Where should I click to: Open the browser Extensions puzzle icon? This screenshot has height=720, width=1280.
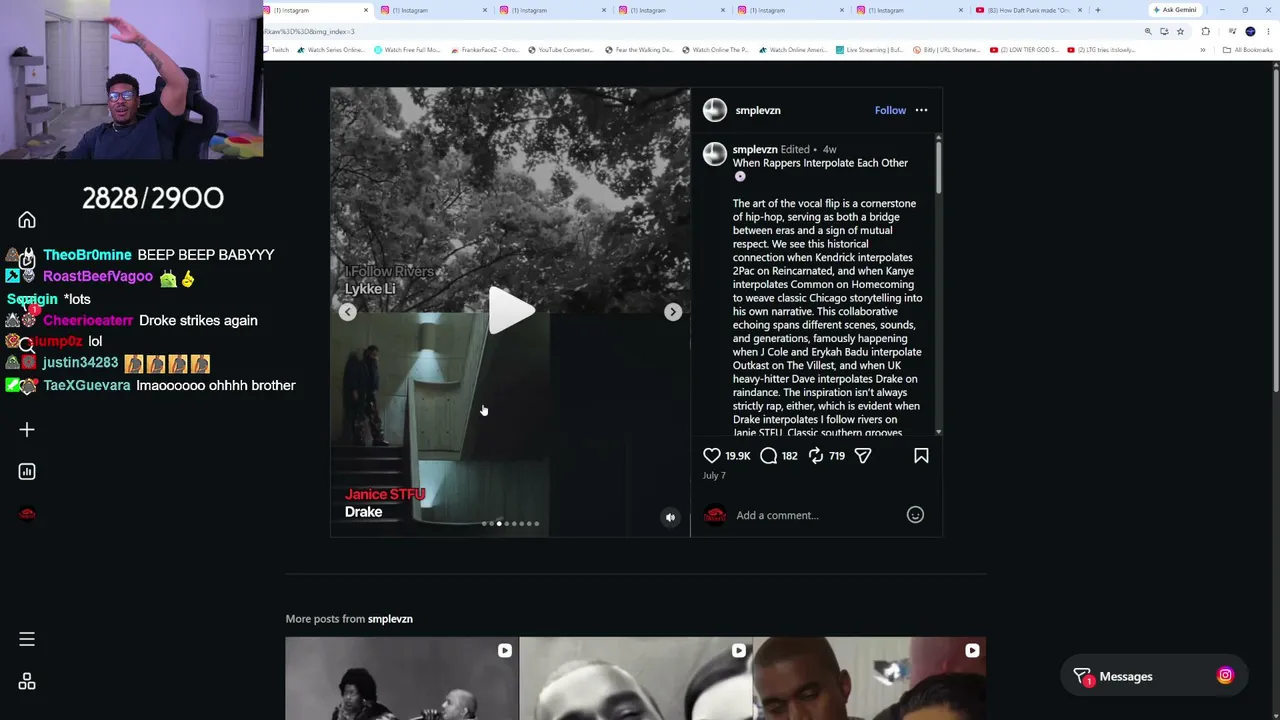[x=1205, y=31]
